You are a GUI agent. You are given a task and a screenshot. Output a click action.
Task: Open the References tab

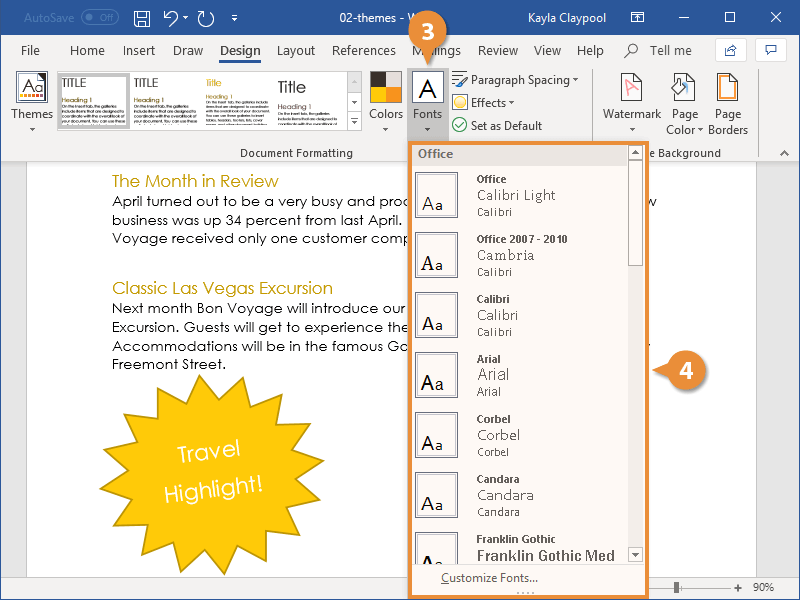(363, 50)
